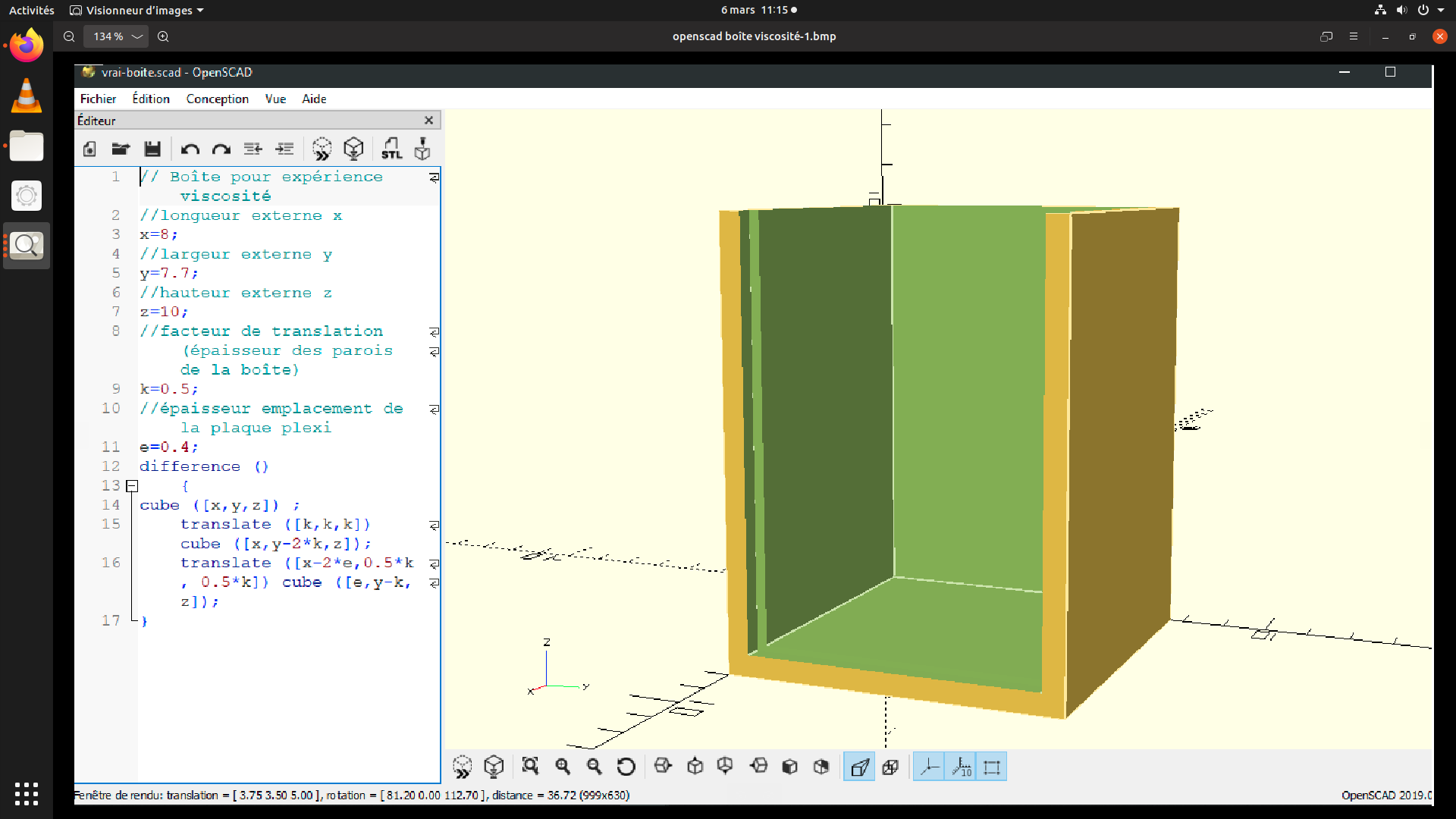Image resolution: width=1456 pixels, height=819 pixels.
Task: Expand the Visionneur d'images app menu
Action: click(137, 11)
